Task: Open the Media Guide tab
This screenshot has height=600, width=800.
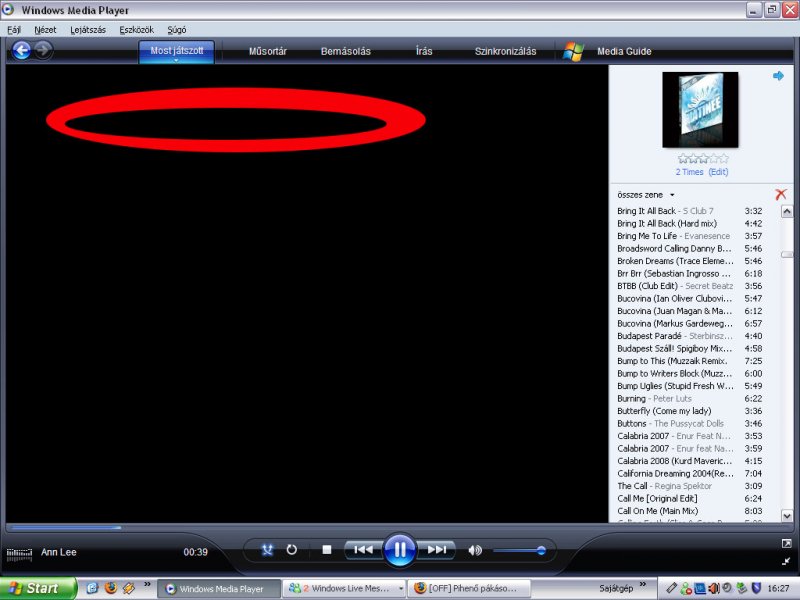Action: [624, 51]
